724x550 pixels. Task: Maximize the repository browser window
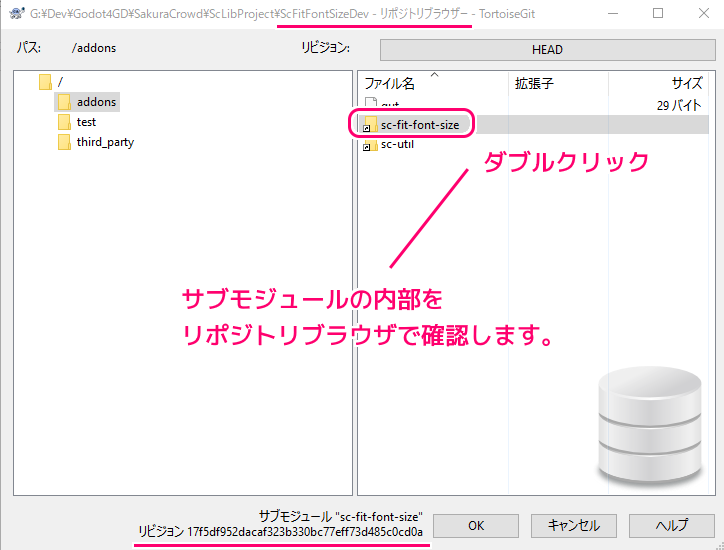658,14
